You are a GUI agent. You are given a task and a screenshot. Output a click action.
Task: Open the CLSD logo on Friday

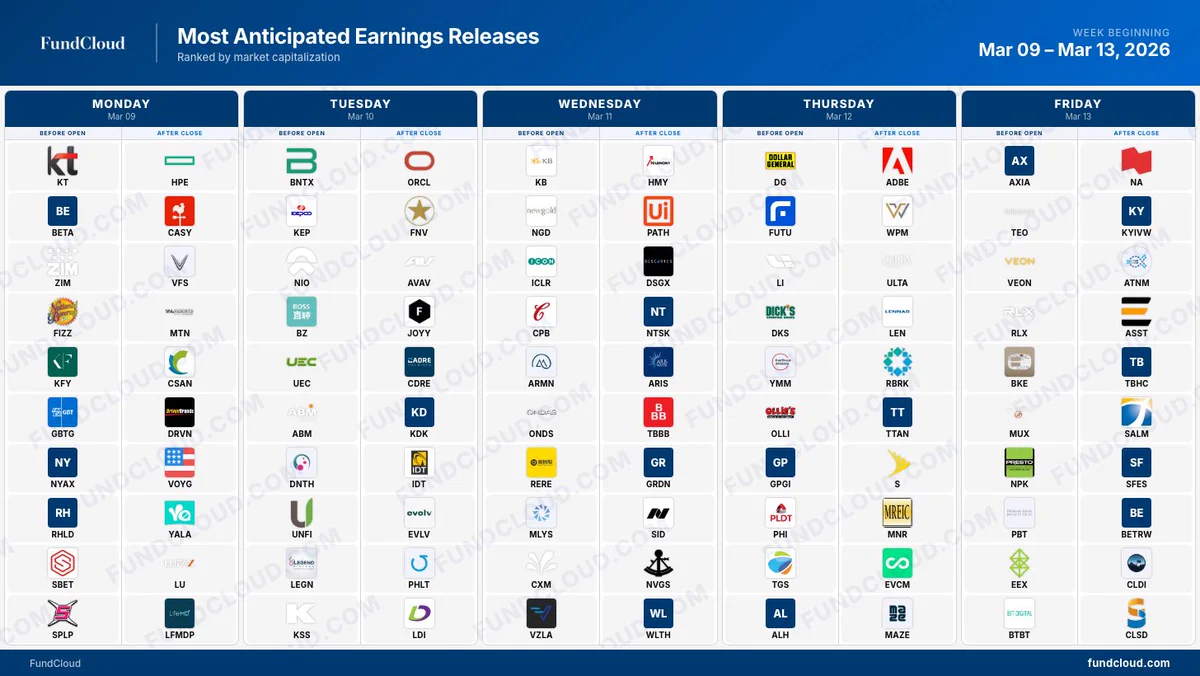click(x=1136, y=613)
